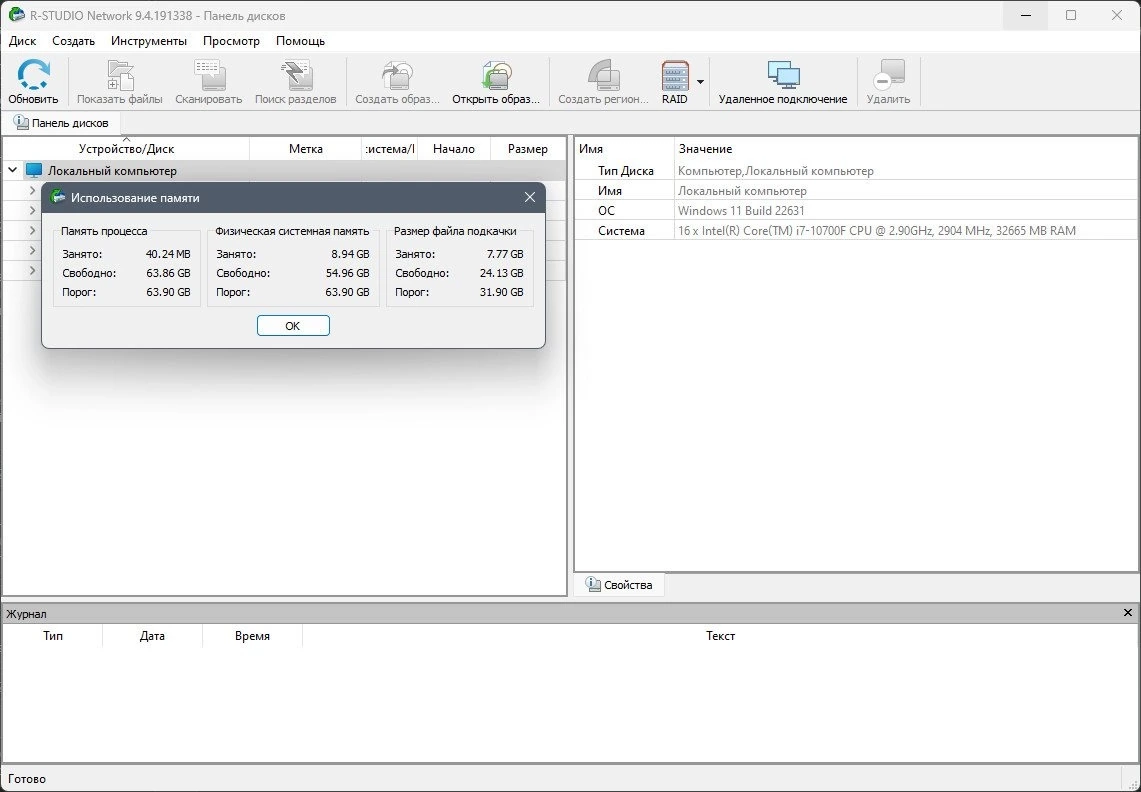Click the Создать регион toolbar icon
This screenshot has width=1141, height=792.
(603, 75)
